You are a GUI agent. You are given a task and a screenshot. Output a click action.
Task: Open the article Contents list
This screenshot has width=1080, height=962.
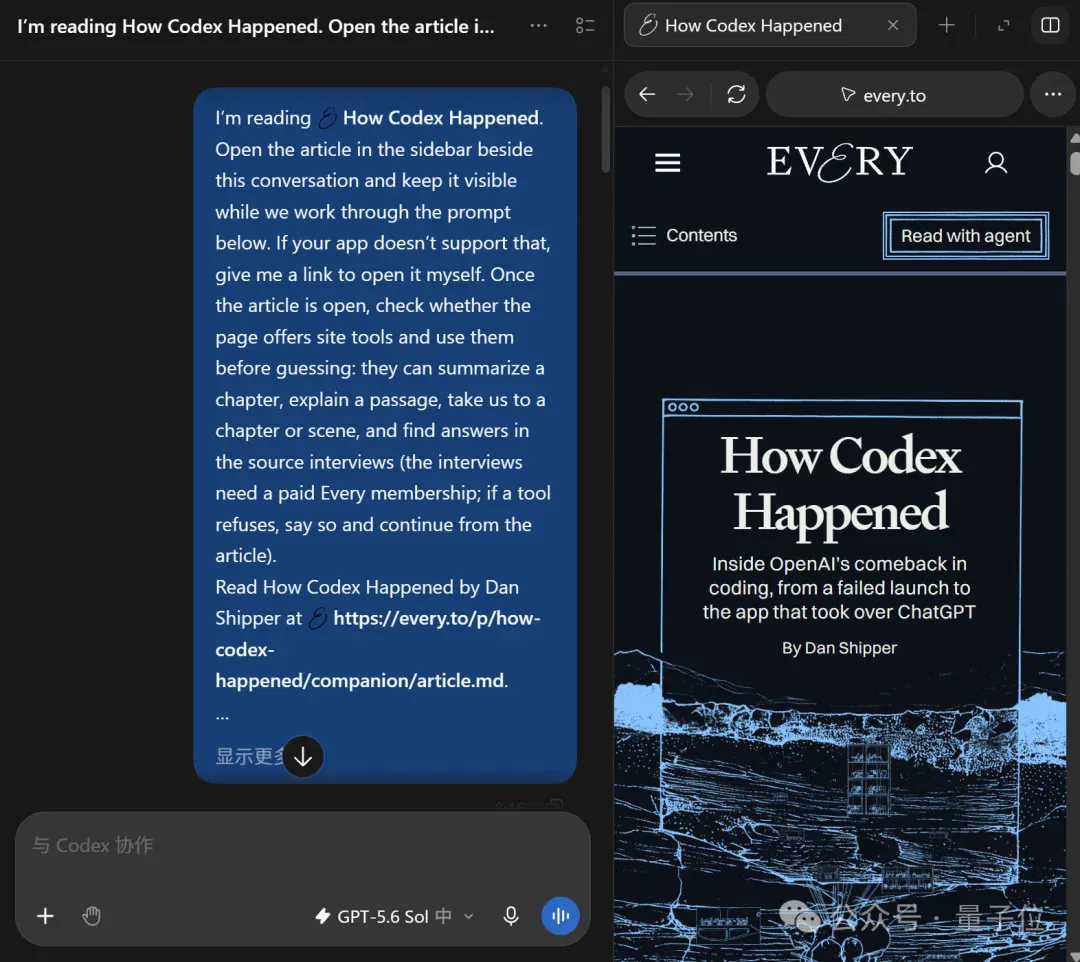tap(685, 236)
